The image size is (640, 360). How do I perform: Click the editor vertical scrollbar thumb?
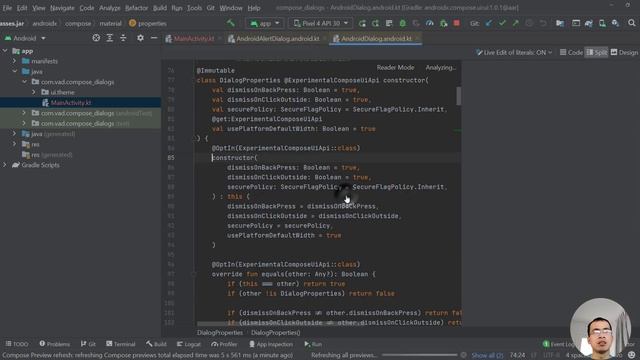[459, 96]
